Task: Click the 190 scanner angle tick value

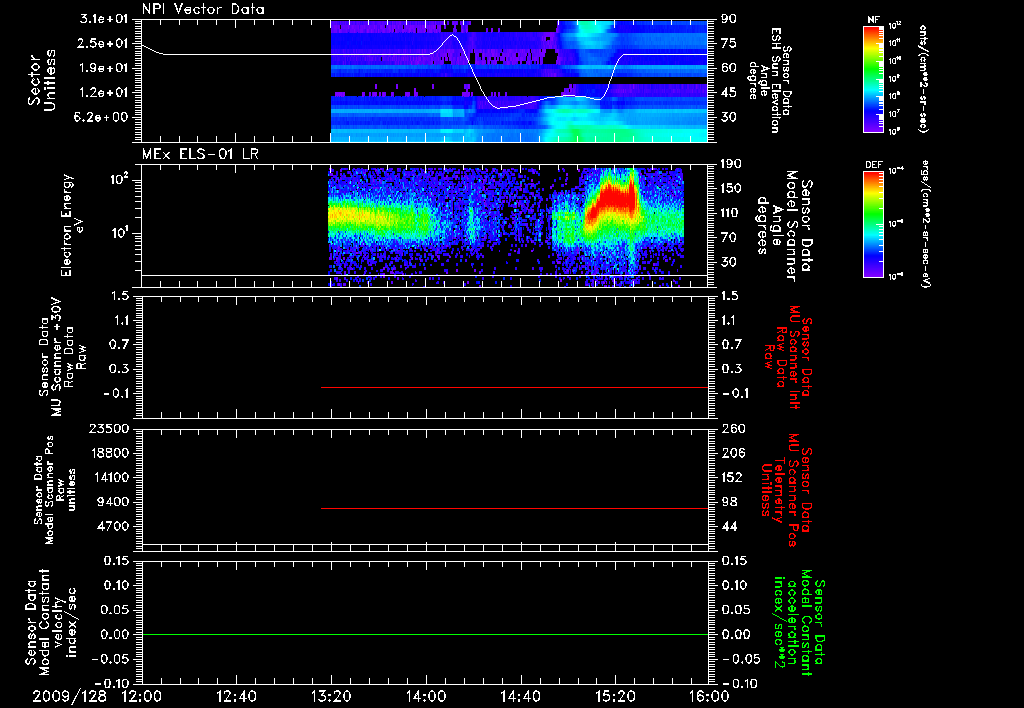Action: [731, 164]
